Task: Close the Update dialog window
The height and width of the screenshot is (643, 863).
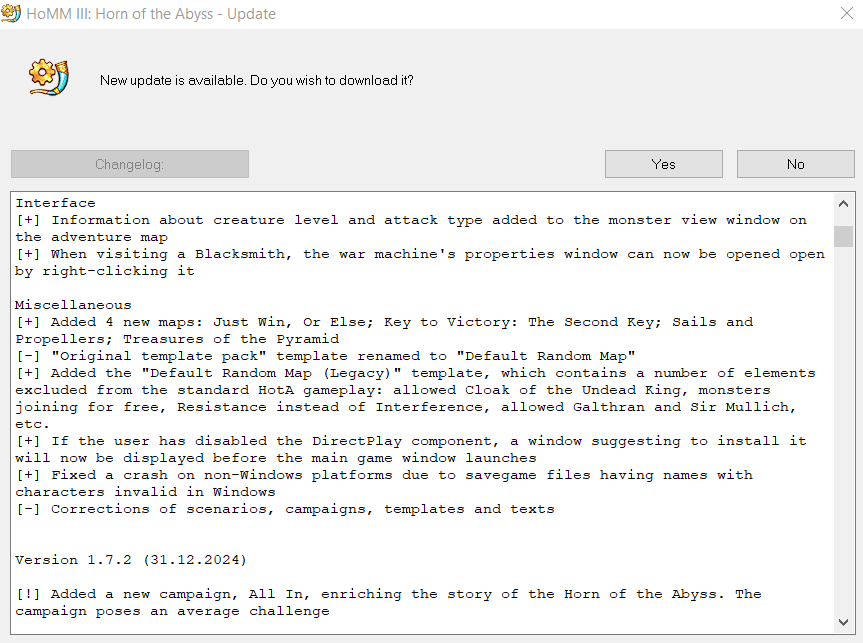Action: pyautogui.click(x=846, y=13)
